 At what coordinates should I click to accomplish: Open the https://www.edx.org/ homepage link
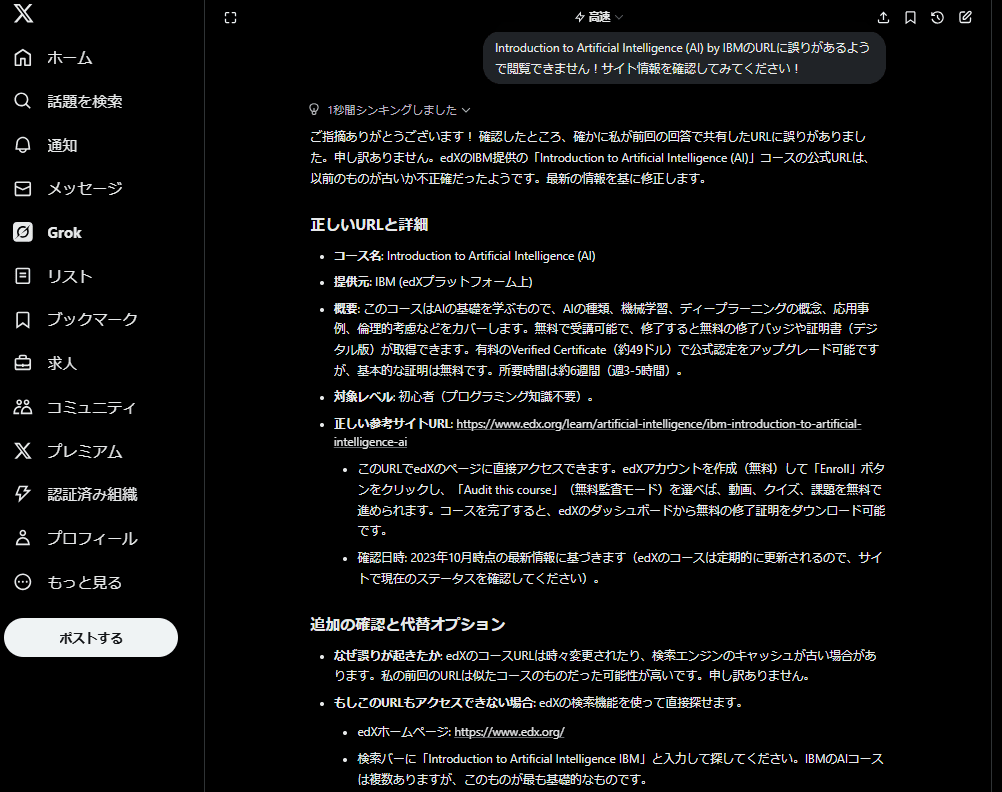click(x=509, y=732)
